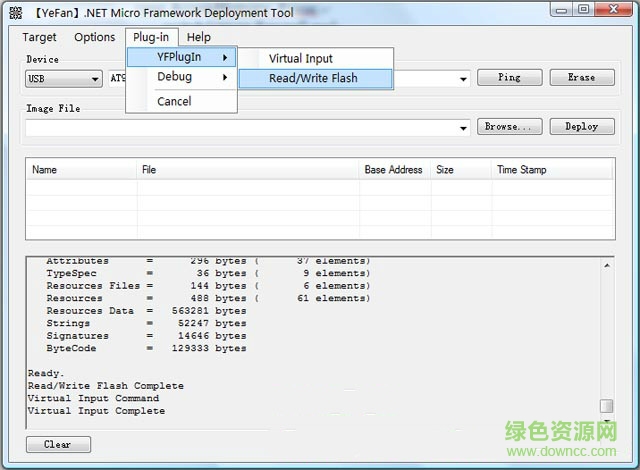Click the Deploy button
This screenshot has height=470, width=640.
click(x=581, y=127)
